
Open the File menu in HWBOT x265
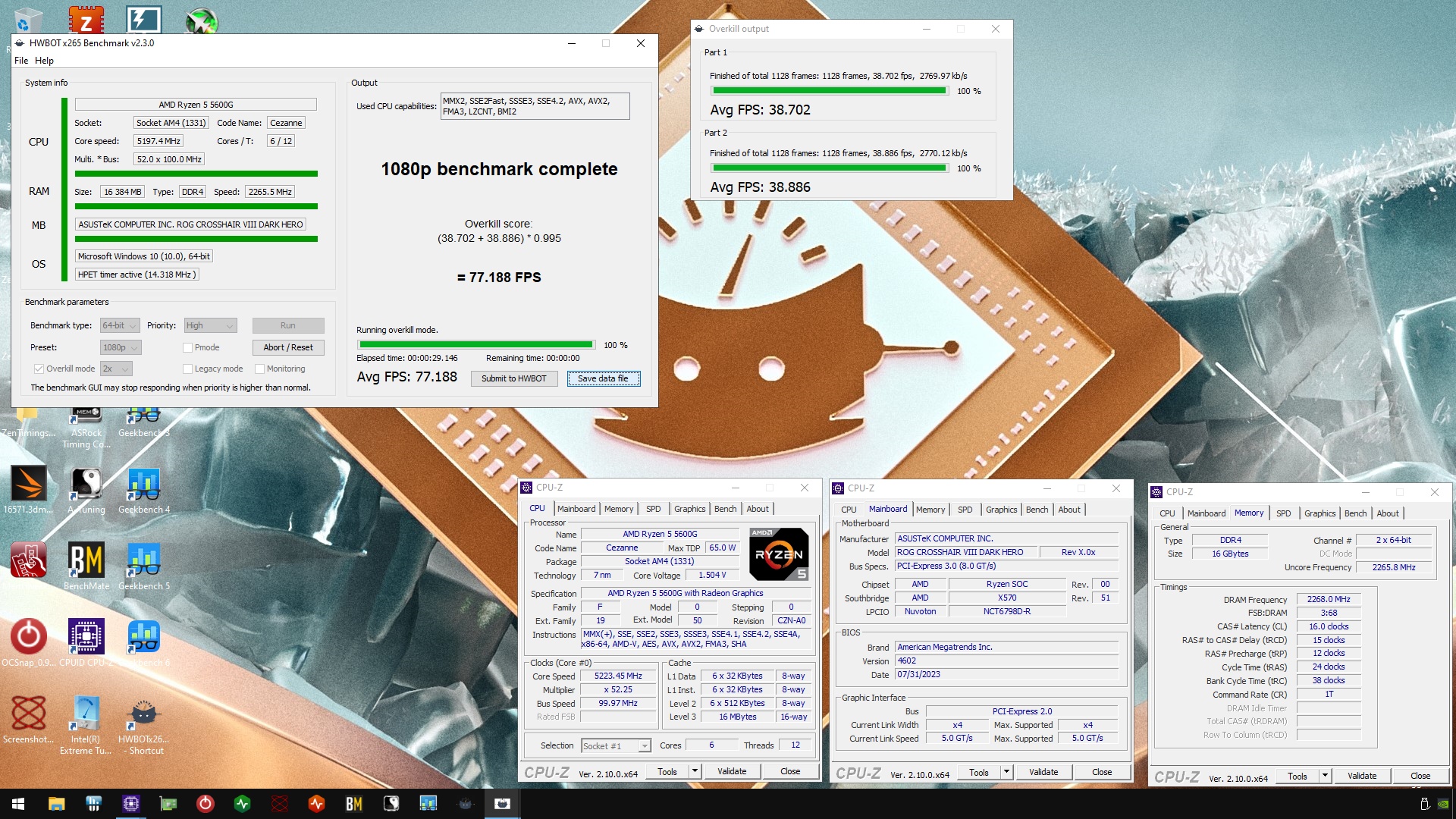[21, 61]
